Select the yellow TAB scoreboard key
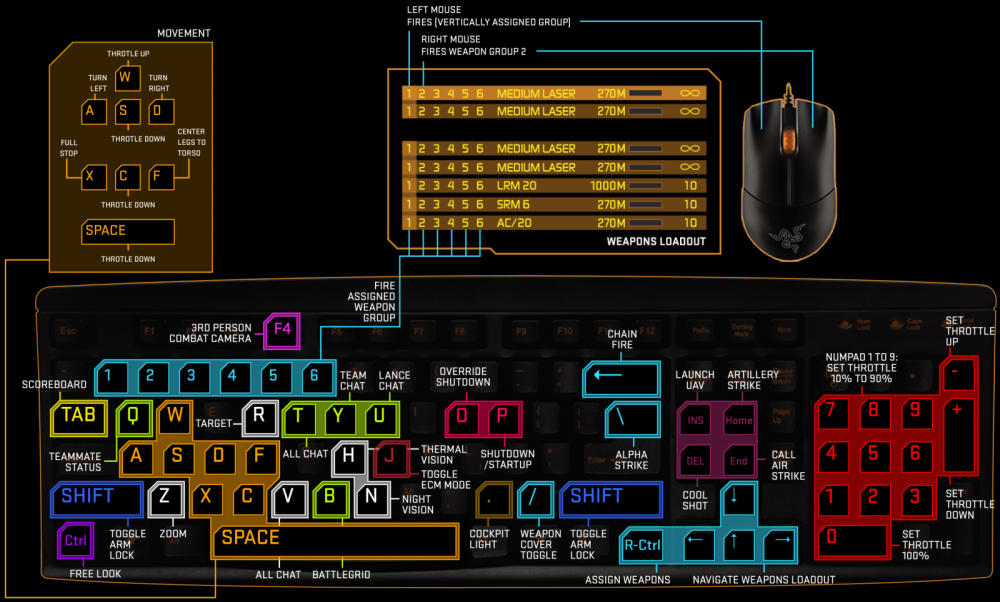The width and height of the screenshot is (1000, 602). coord(78,417)
